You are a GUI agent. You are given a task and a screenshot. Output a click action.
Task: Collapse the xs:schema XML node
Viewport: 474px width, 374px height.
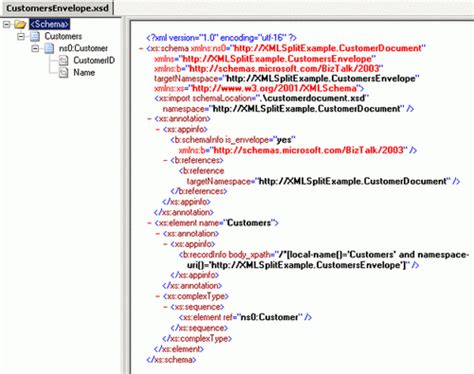click(141, 49)
